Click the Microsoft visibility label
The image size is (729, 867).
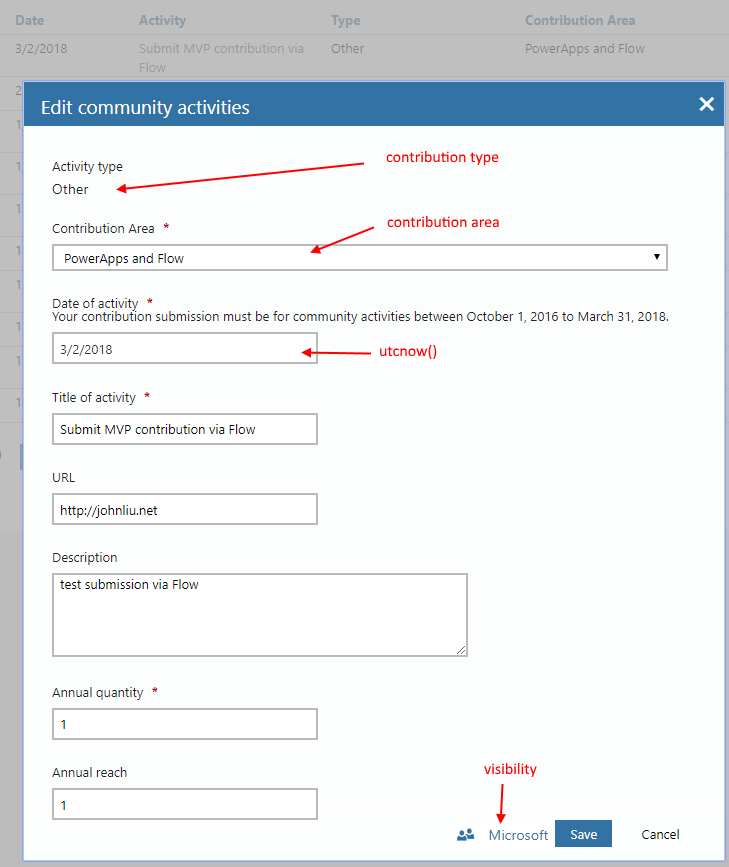click(518, 835)
